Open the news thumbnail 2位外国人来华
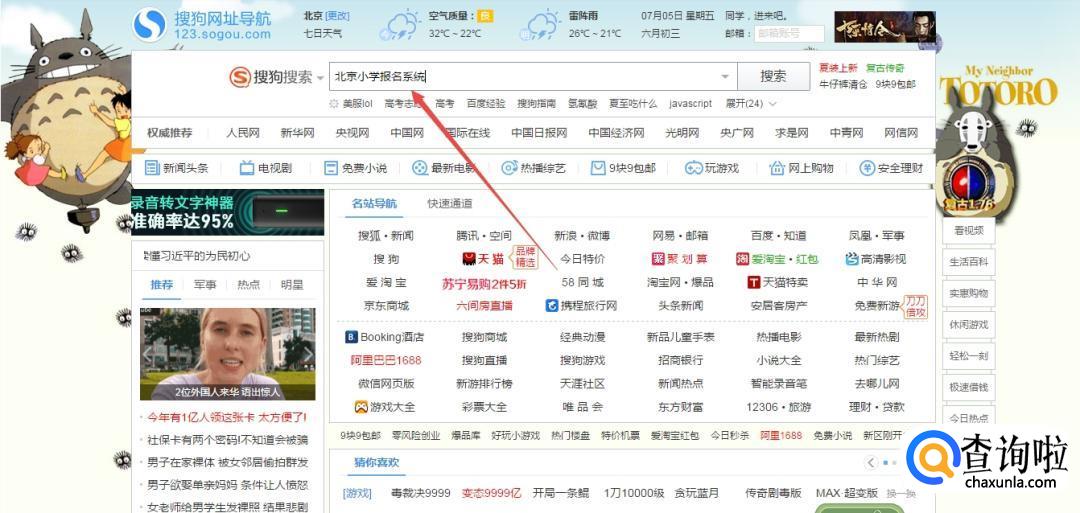1080x513 pixels. click(227, 354)
